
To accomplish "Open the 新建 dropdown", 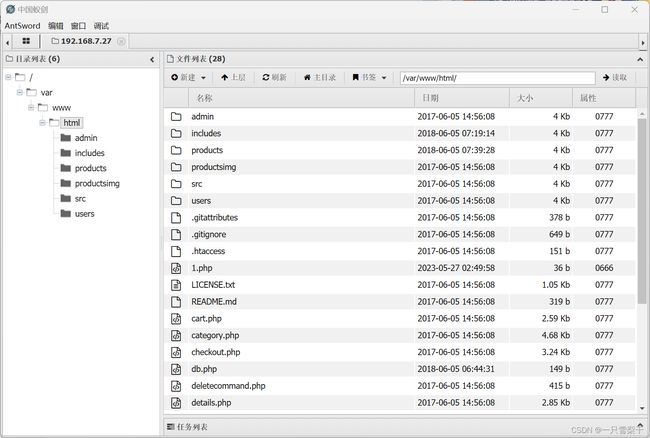I will coord(189,77).
